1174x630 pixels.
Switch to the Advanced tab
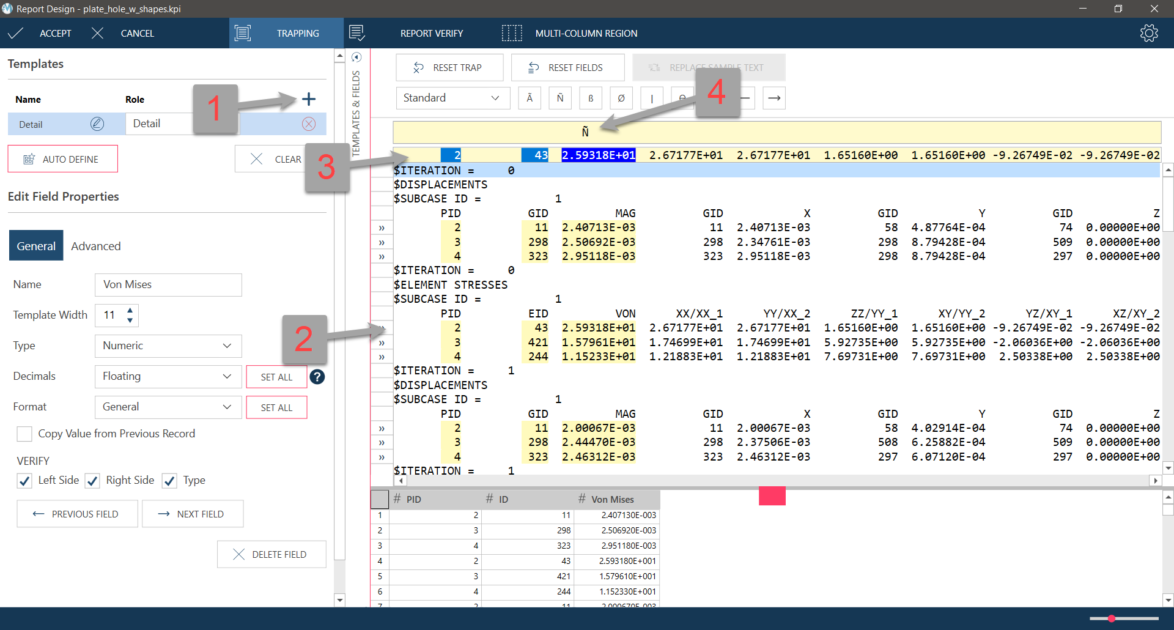pyautogui.click(x=96, y=246)
